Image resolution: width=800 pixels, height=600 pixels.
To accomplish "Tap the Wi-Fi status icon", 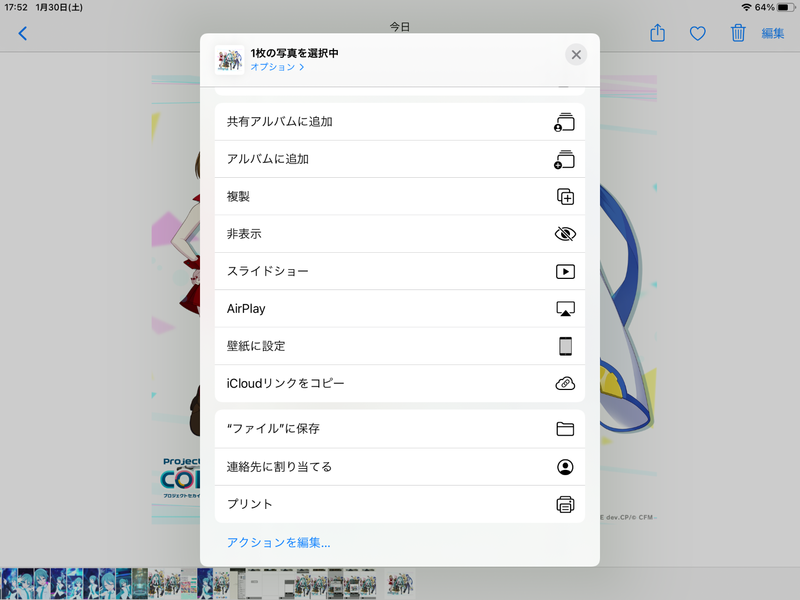I will pyautogui.click(x=746, y=7).
